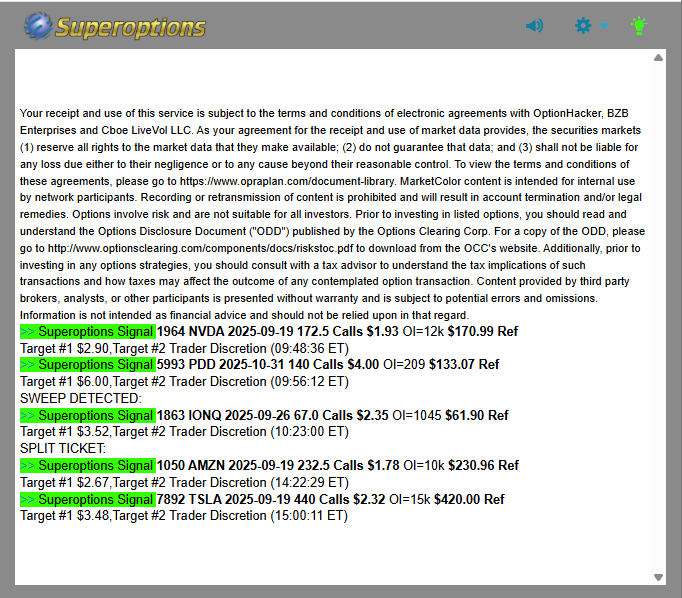Select the green Superoptions Signal badge for TSLA
682x598 pixels.
87,499
